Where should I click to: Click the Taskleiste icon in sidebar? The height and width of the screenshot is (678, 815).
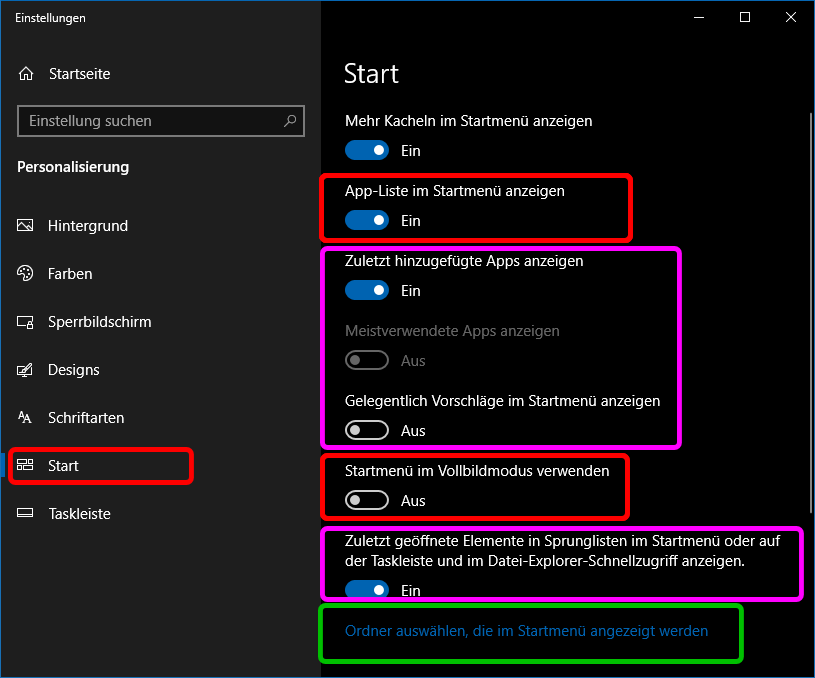tap(26, 514)
